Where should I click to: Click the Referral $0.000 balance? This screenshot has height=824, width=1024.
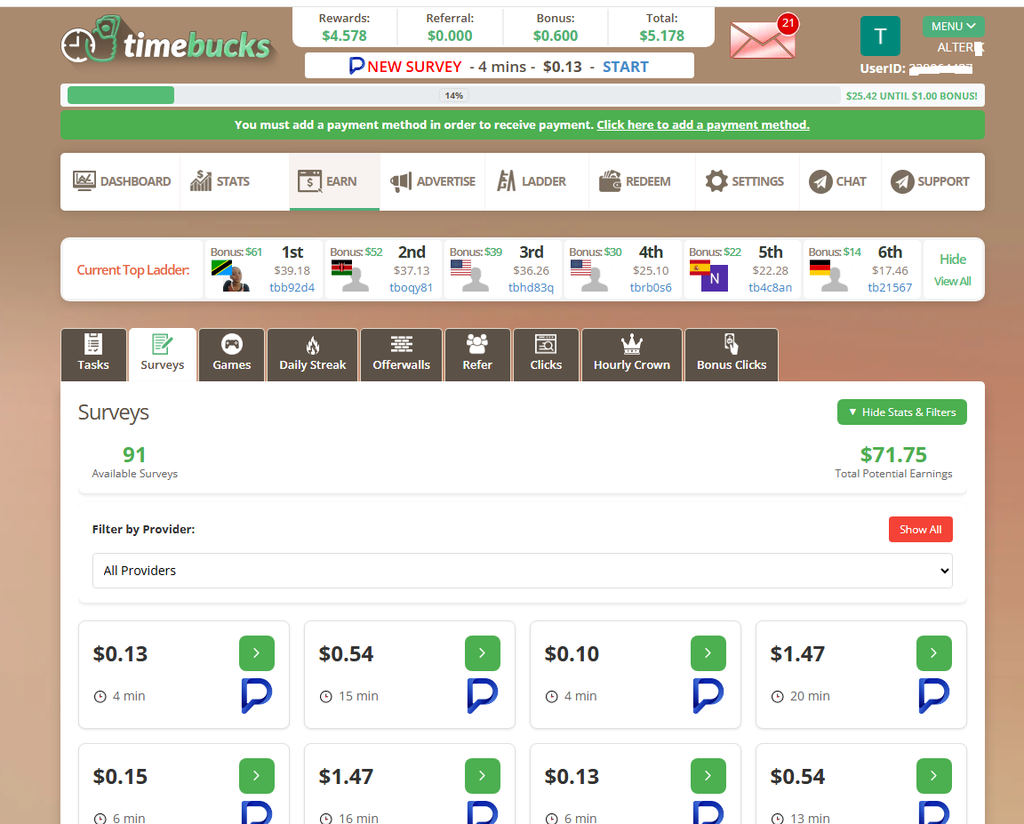point(450,36)
